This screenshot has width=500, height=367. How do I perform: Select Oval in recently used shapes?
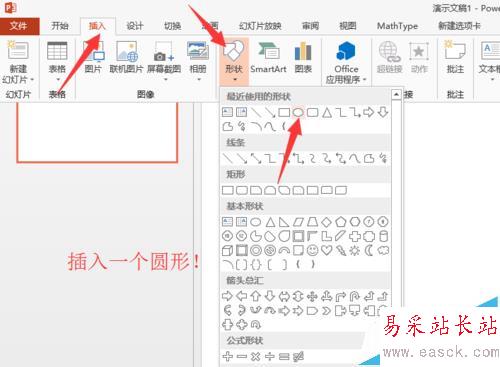point(298,112)
